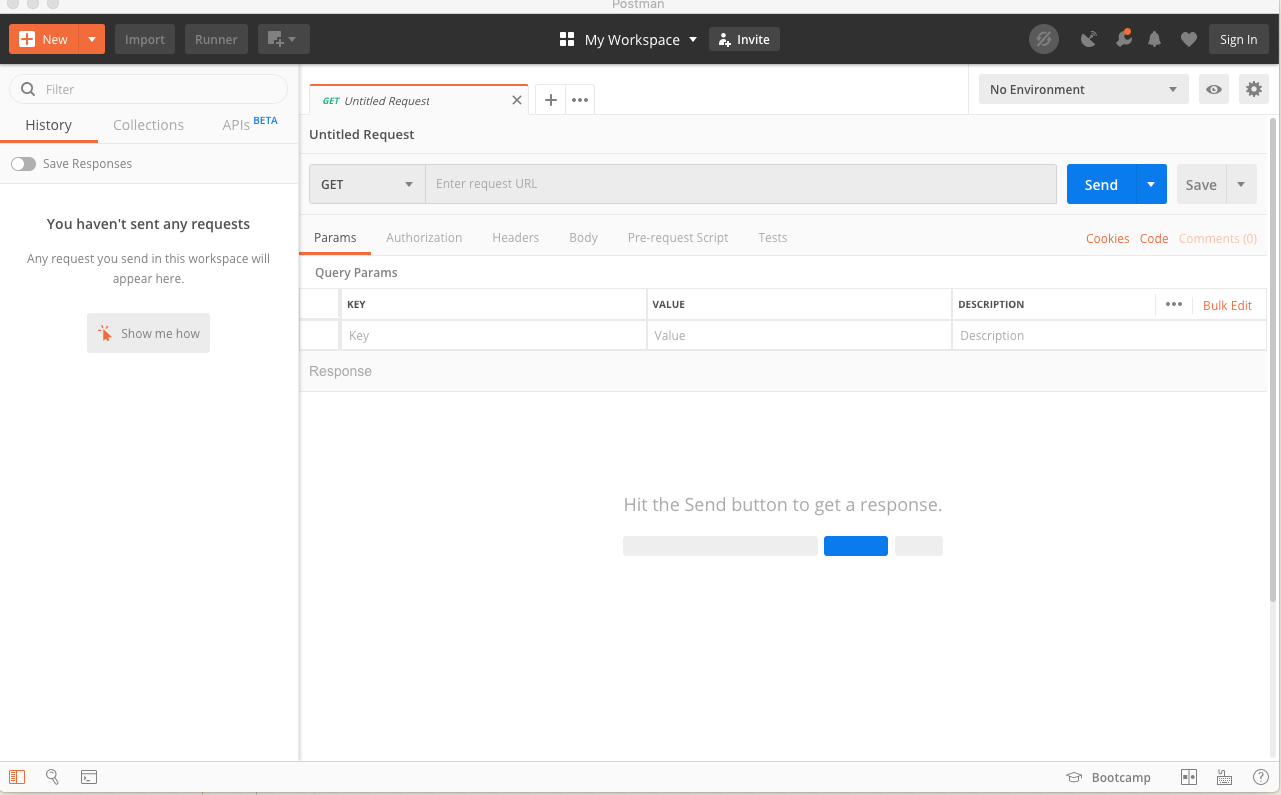1281x795 pixels.
Task: Expand the My Workspace switcher
Action: (x=628, y=40)
